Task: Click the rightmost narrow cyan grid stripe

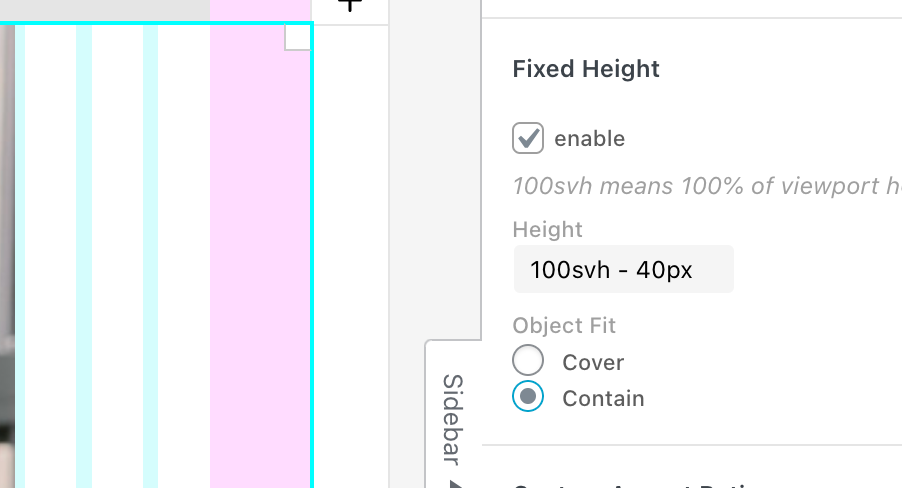Action: tap(151, 250)
